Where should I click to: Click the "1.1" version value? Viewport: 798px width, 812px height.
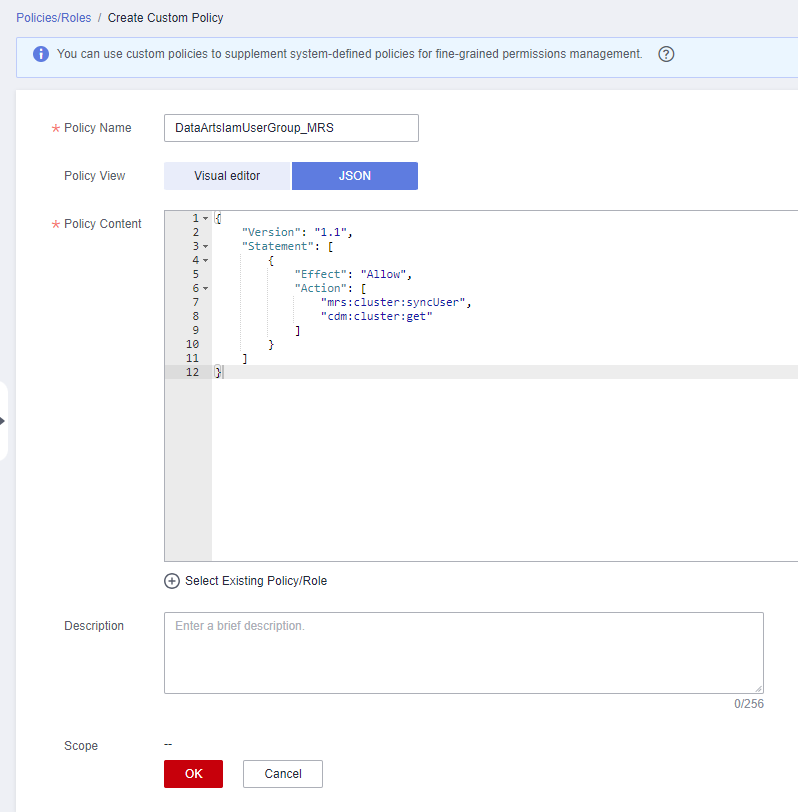click(330, 233)
